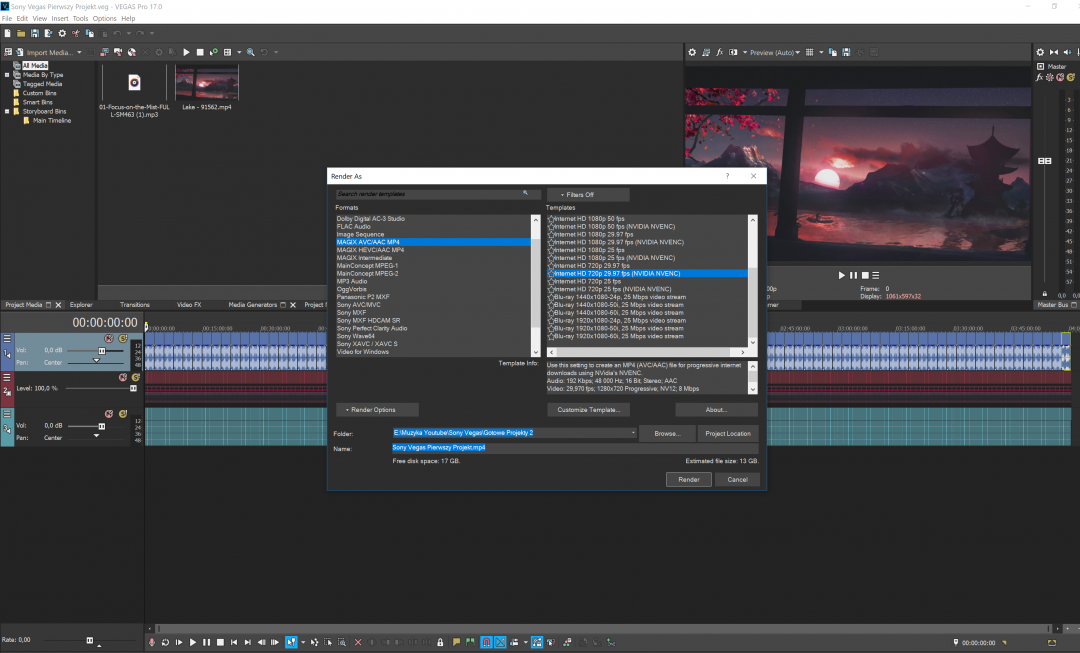1080x653 pixels.
Task: Click the Render button in the dialog
Action: tap(689, 479)
